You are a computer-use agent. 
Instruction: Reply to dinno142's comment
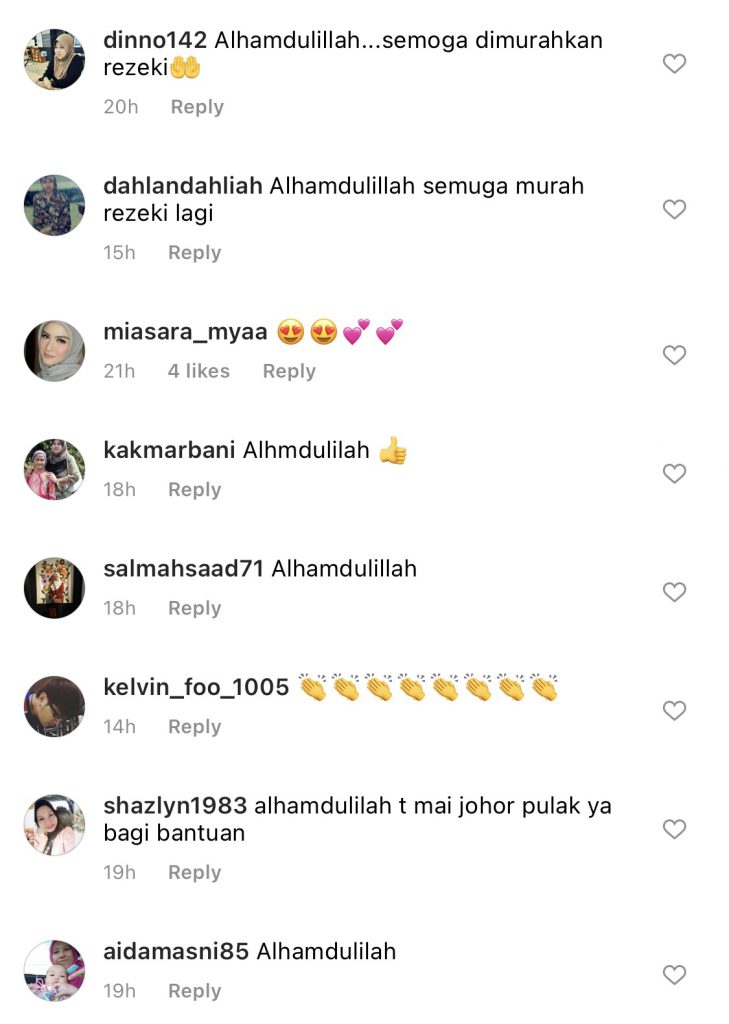[197, 106]
